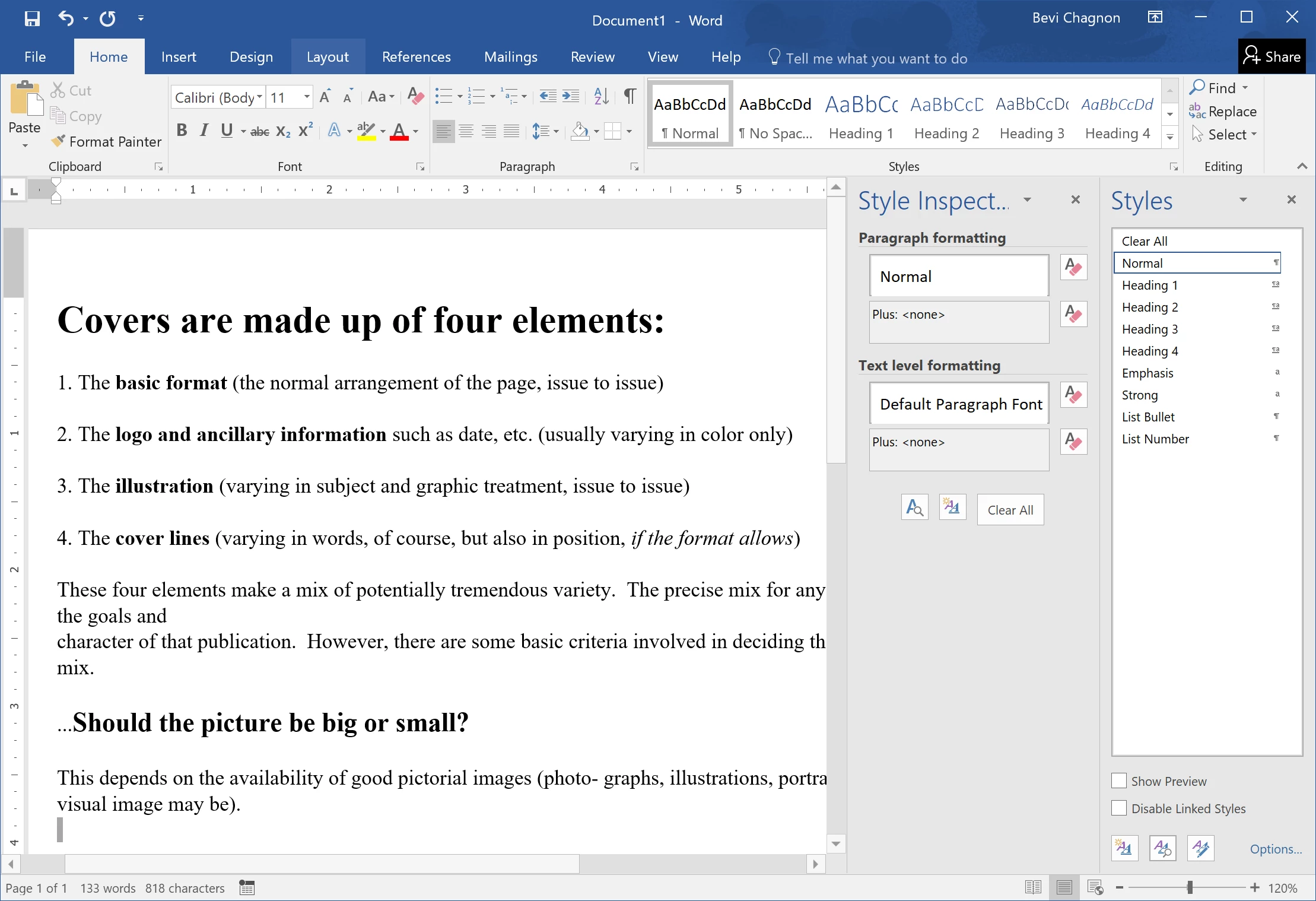Open the font size dropdown
Viewport: 1316px width, 901px height.
[307, 97]
